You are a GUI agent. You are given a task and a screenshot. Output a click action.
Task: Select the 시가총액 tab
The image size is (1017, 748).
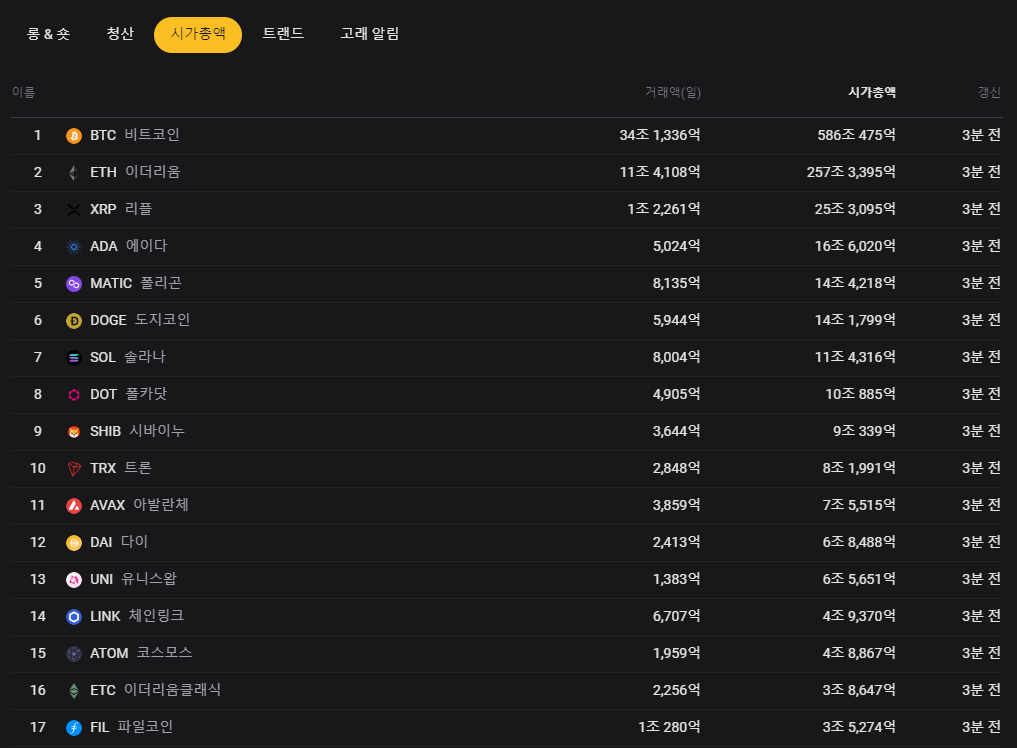tap(197, 34)
